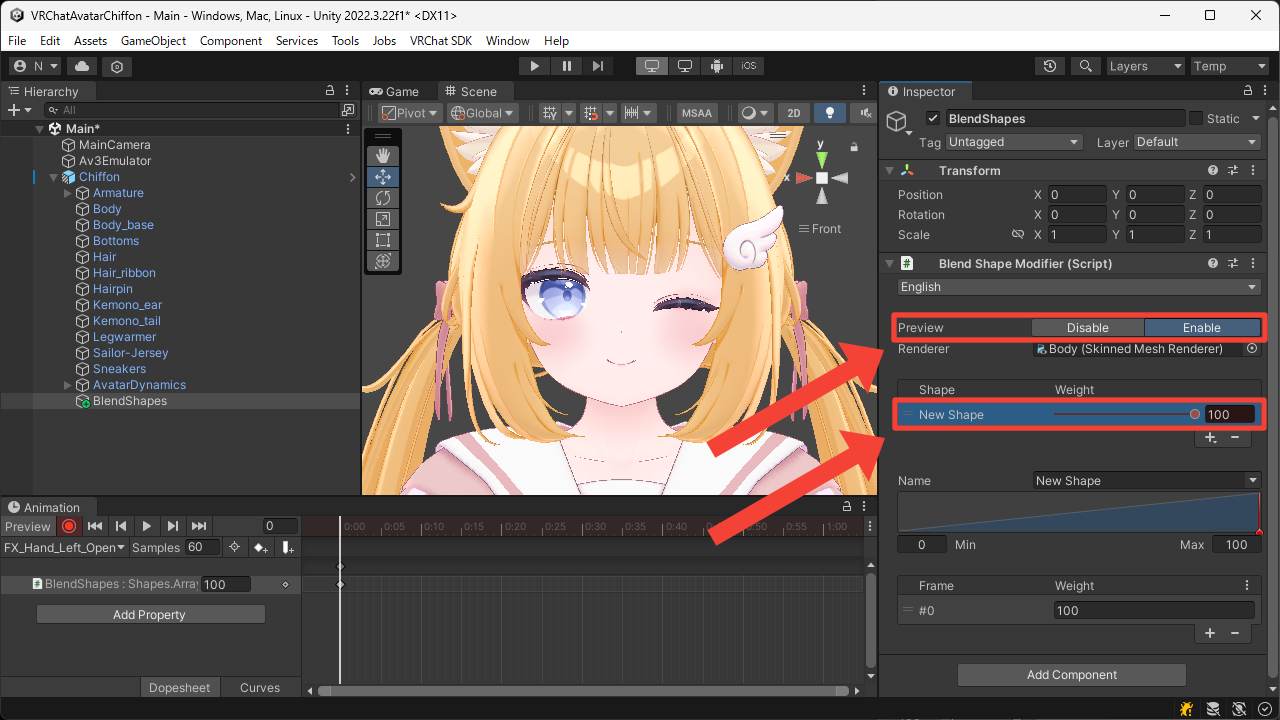The image size is (1280, 720).
Task: Click the New Shape weight slider
Action: click(x=1125, y=415)
